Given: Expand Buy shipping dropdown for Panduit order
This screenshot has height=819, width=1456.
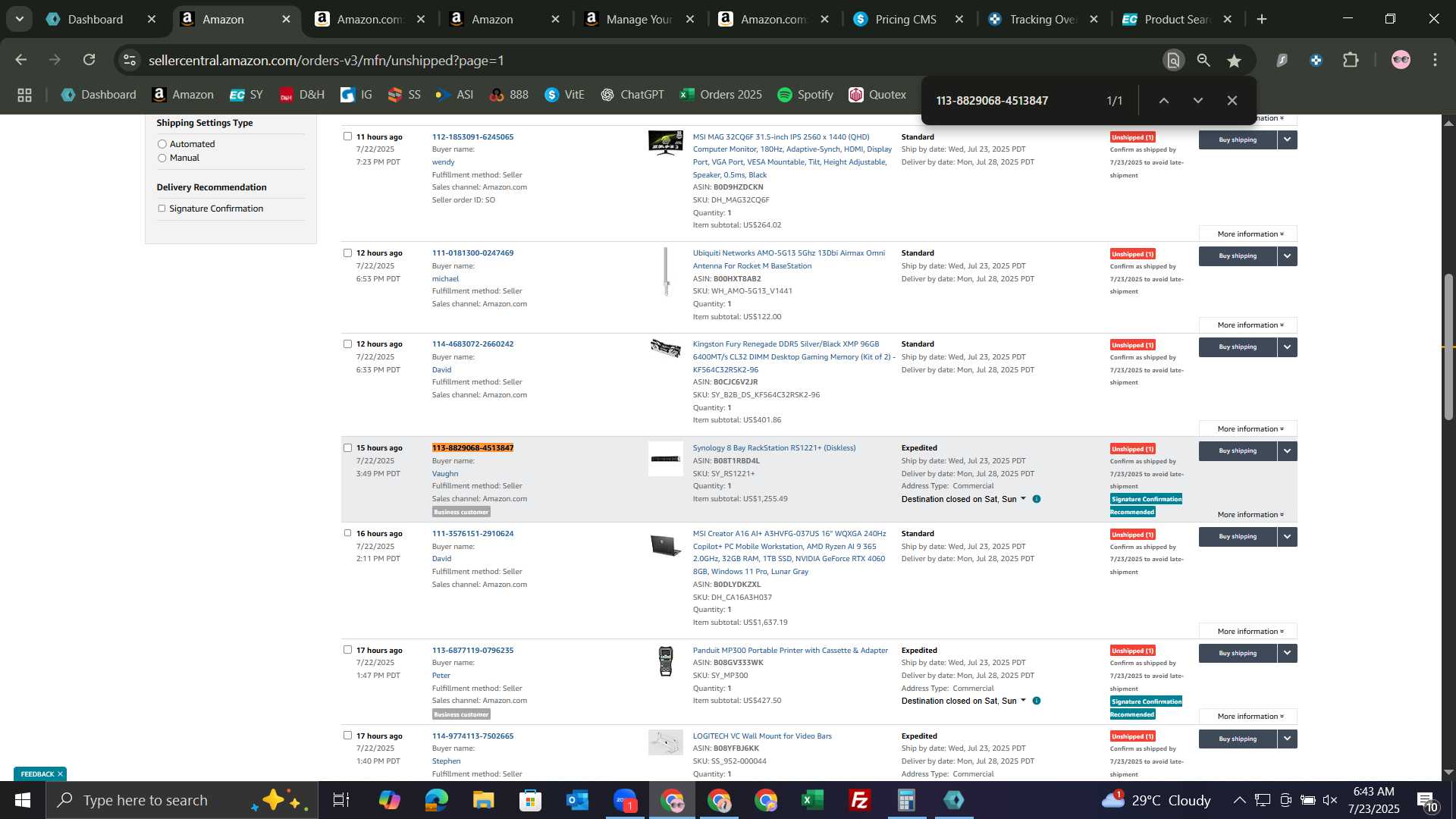Looking at the screenshot, I should click(x=1287, y=654).
